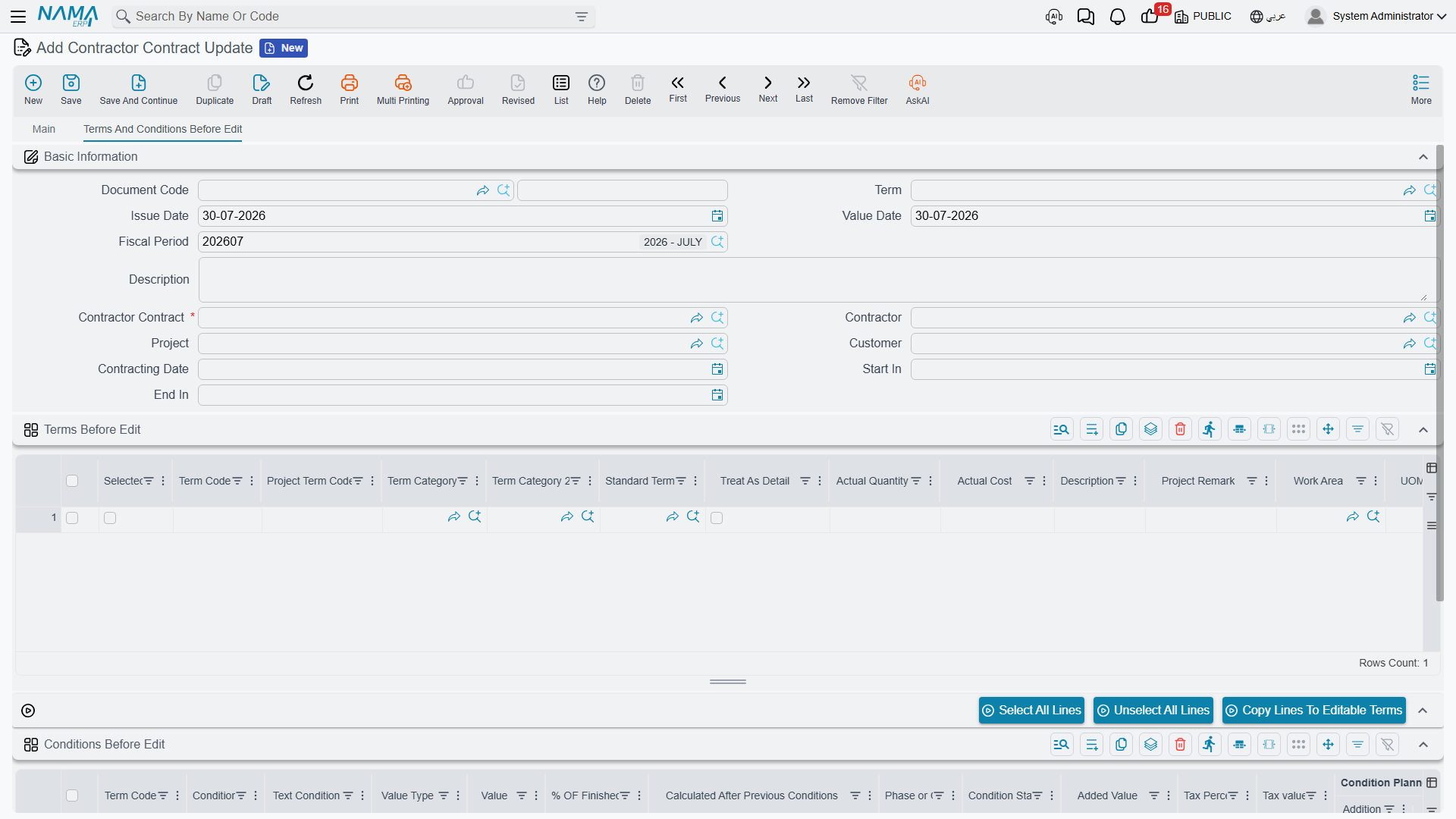The image size is (1456, 819).
Task: Open Terms grid column chooser icon
Action: (x=1432, y=468)
